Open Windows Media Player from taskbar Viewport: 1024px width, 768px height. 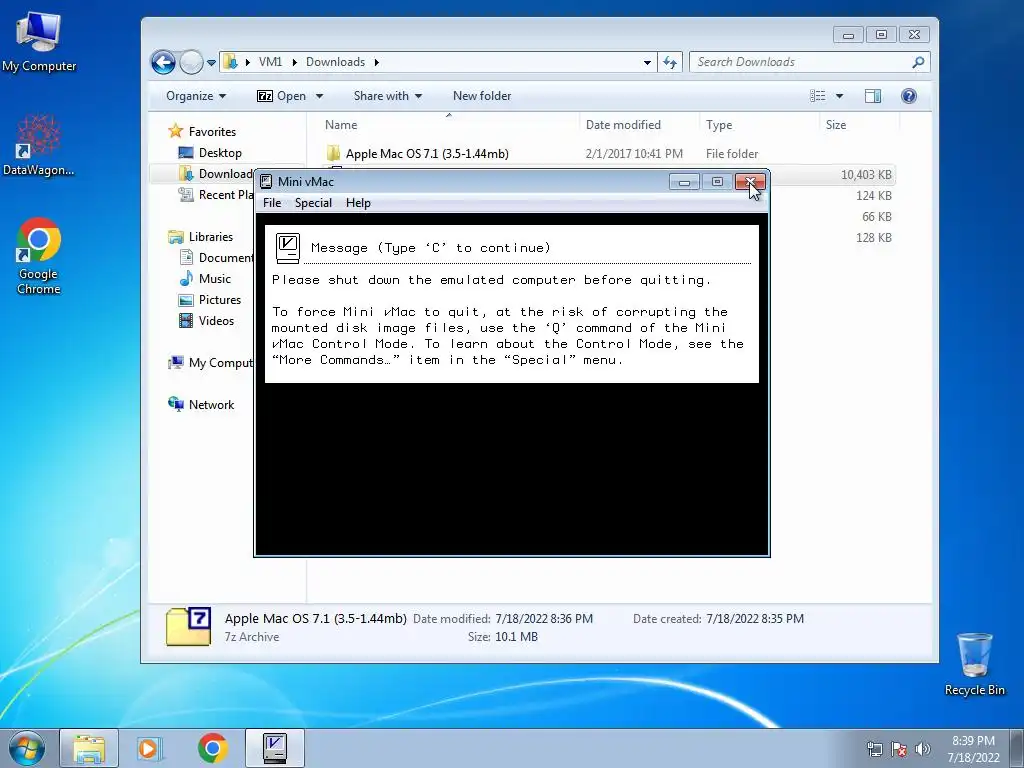pos(150,748)
